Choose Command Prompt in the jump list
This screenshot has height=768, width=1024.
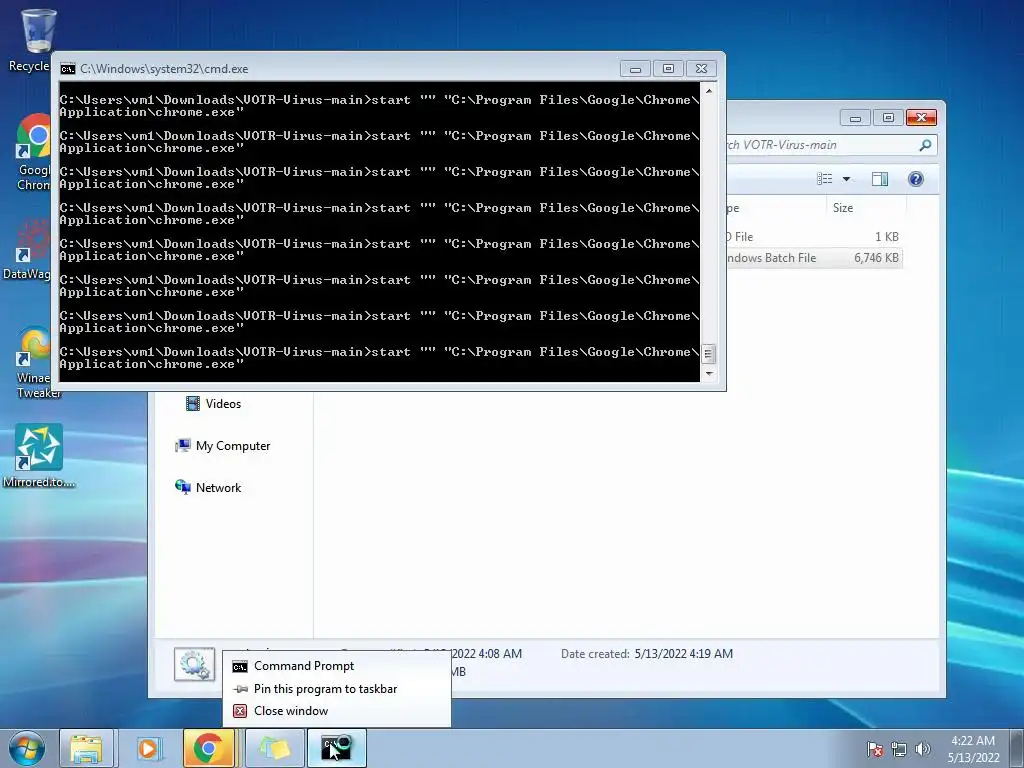coord(336,666)
